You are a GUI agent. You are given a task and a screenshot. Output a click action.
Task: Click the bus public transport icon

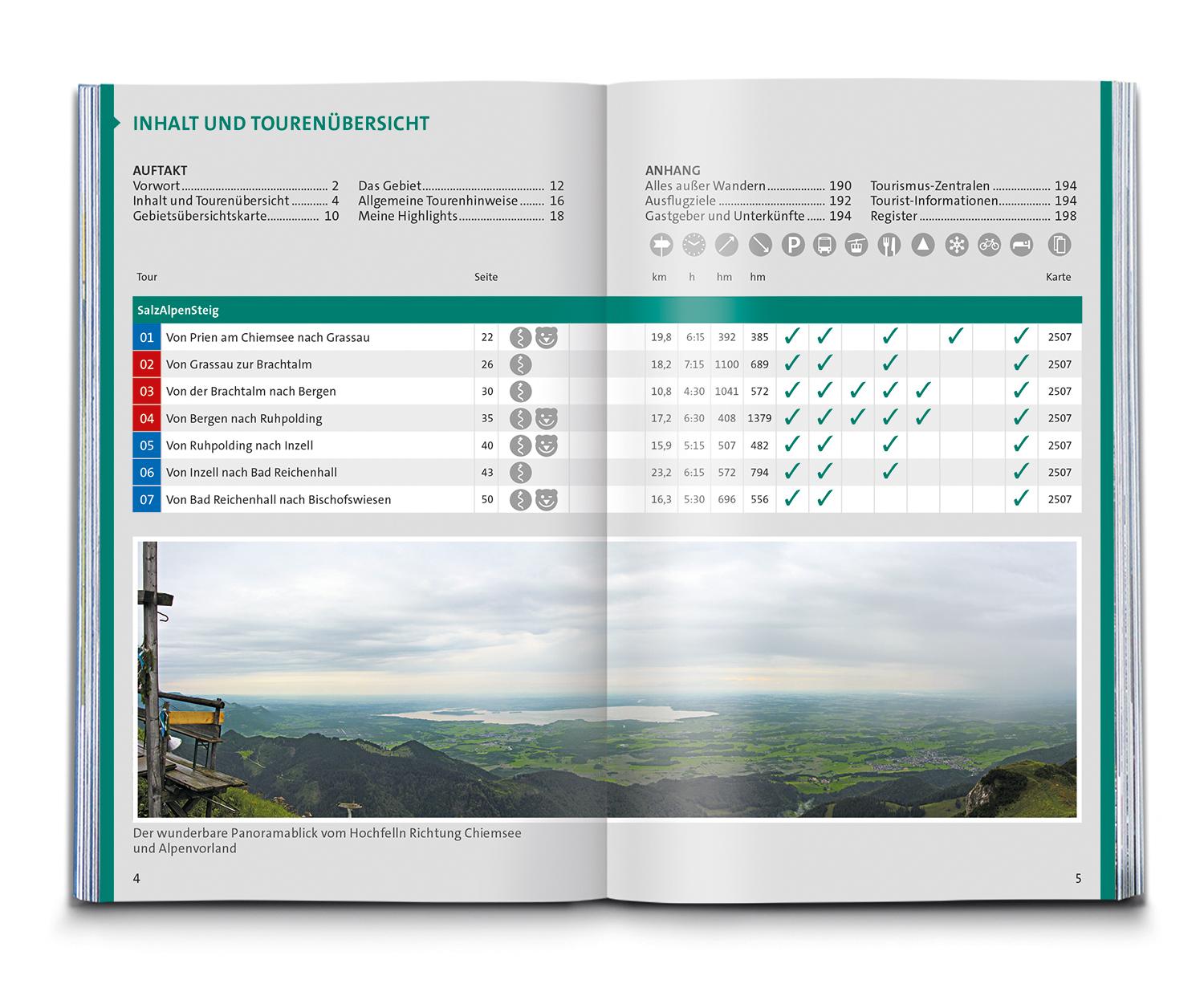coord(824,245)
